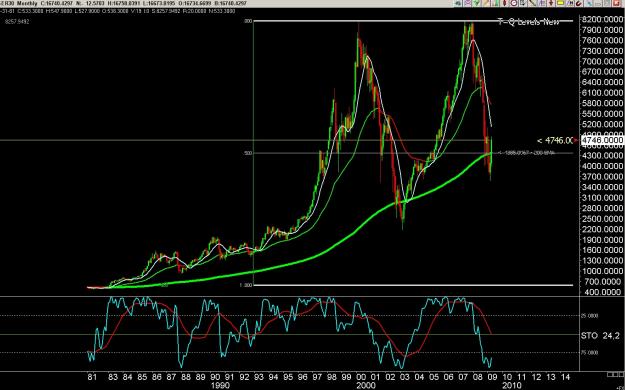
Task: Select the yellow pencil drawing tool icon
Action: pyautogui.click(x=486, y=3)
